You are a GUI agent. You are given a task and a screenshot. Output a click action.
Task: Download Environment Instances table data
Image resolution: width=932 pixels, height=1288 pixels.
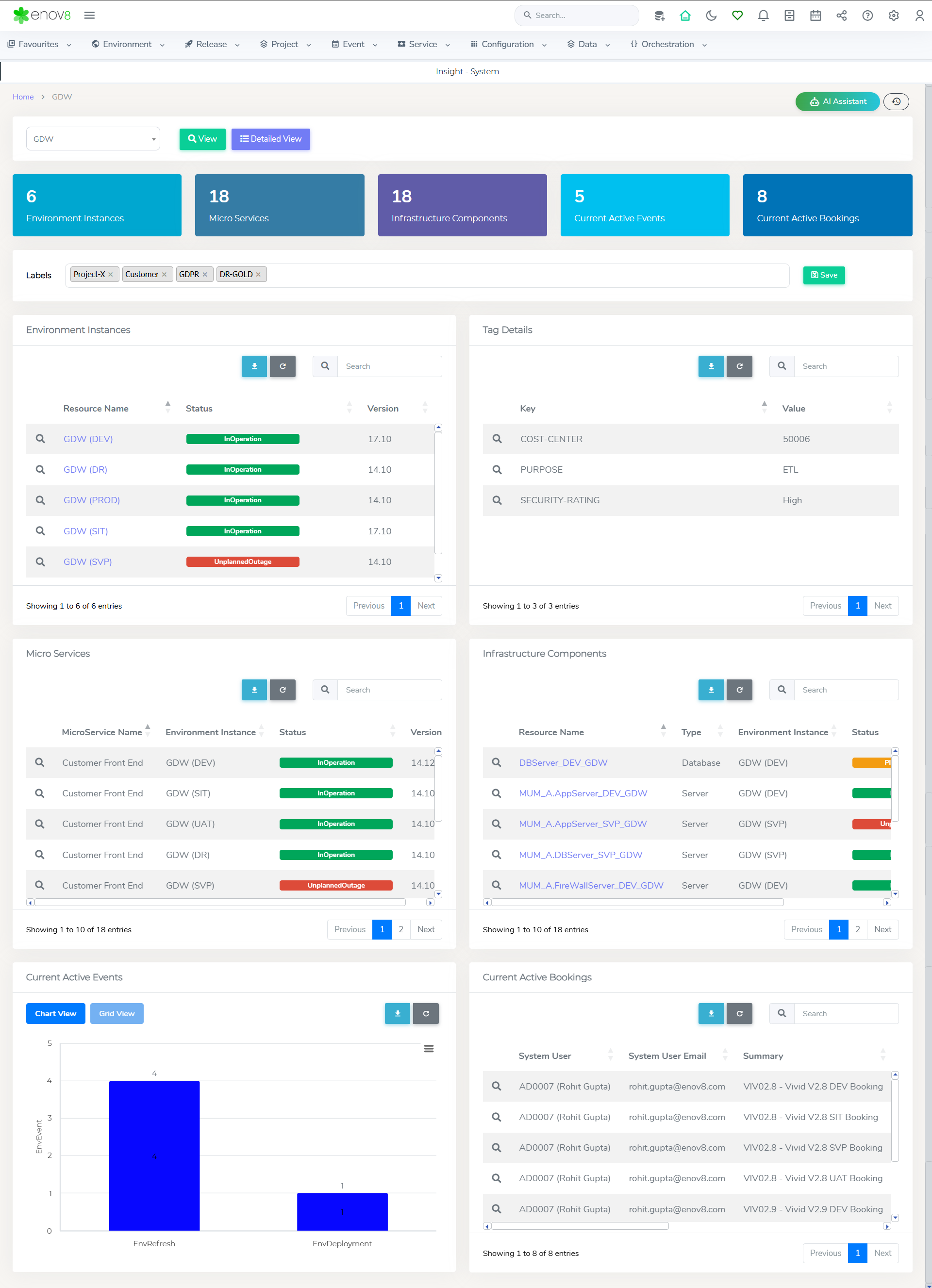coord(254,366)
